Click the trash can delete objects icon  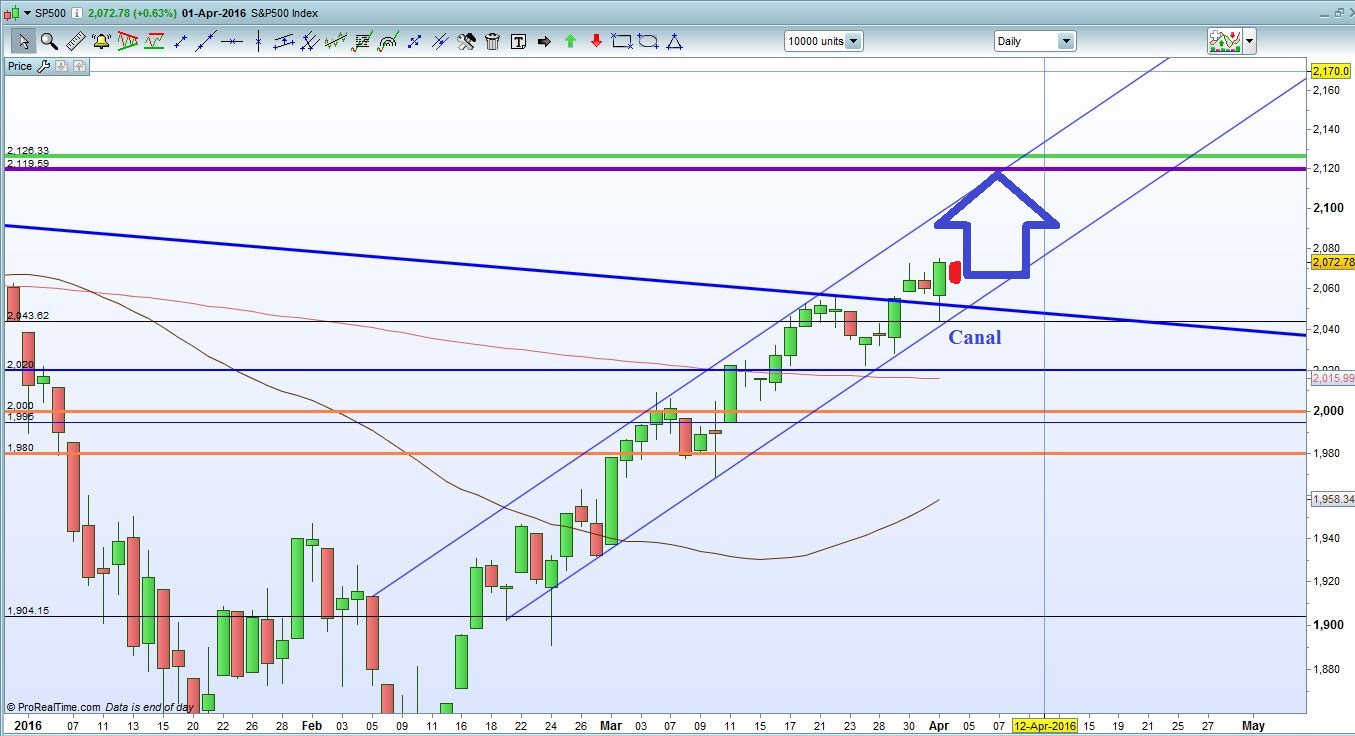(492, 41)
